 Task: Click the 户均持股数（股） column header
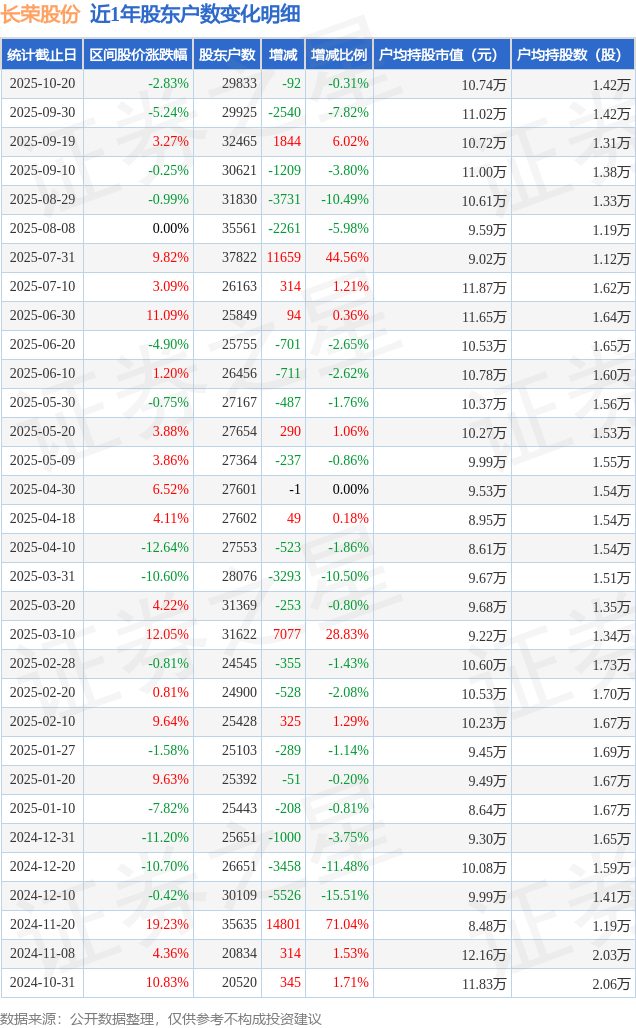coord(572,55)
